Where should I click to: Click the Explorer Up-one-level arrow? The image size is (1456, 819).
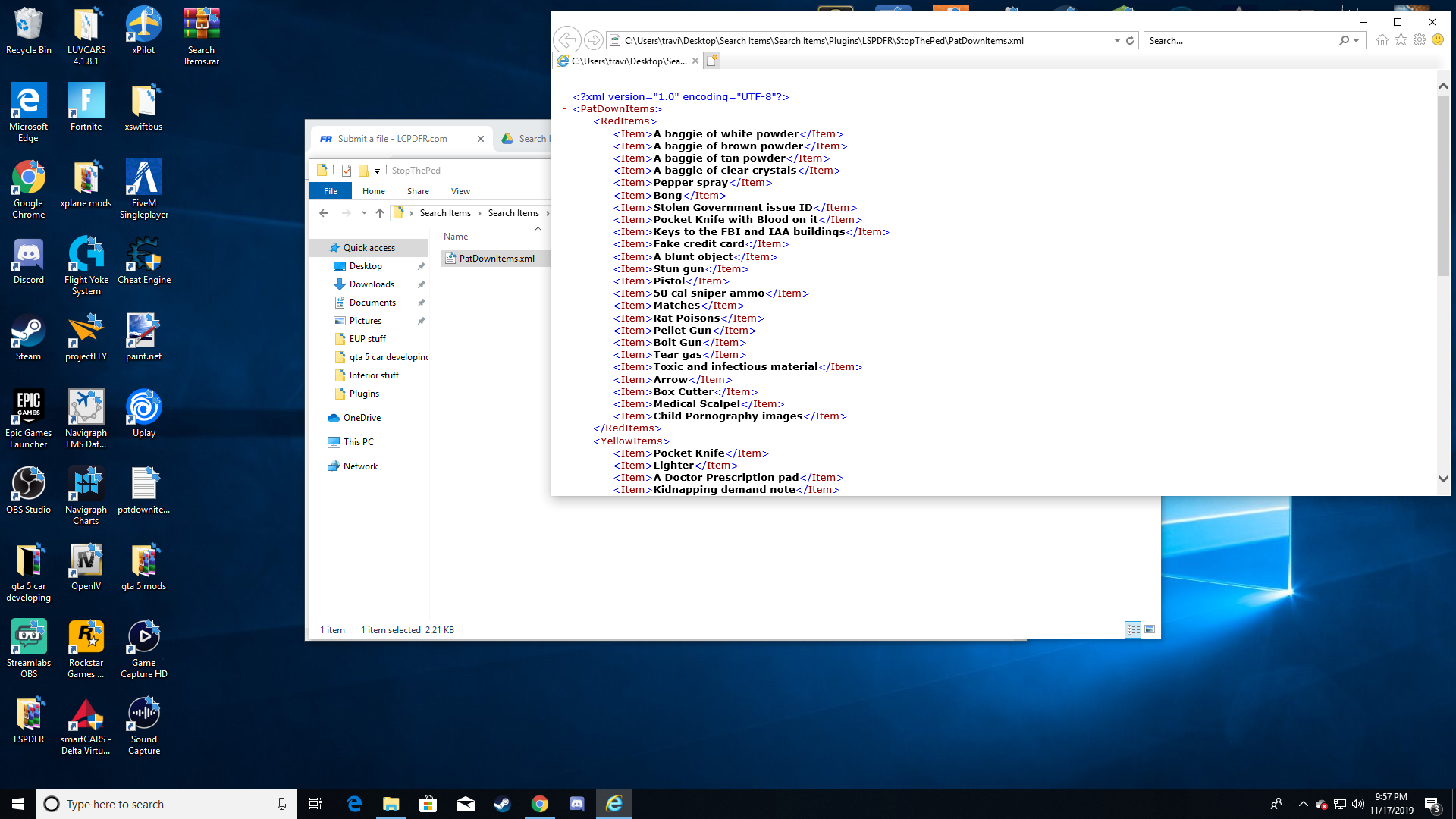(380, 213)
